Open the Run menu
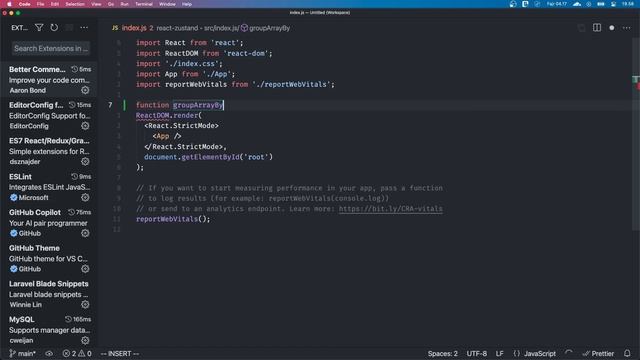This screenshot has width=640, height=360. pyautogui.click(x=124, y=4)
